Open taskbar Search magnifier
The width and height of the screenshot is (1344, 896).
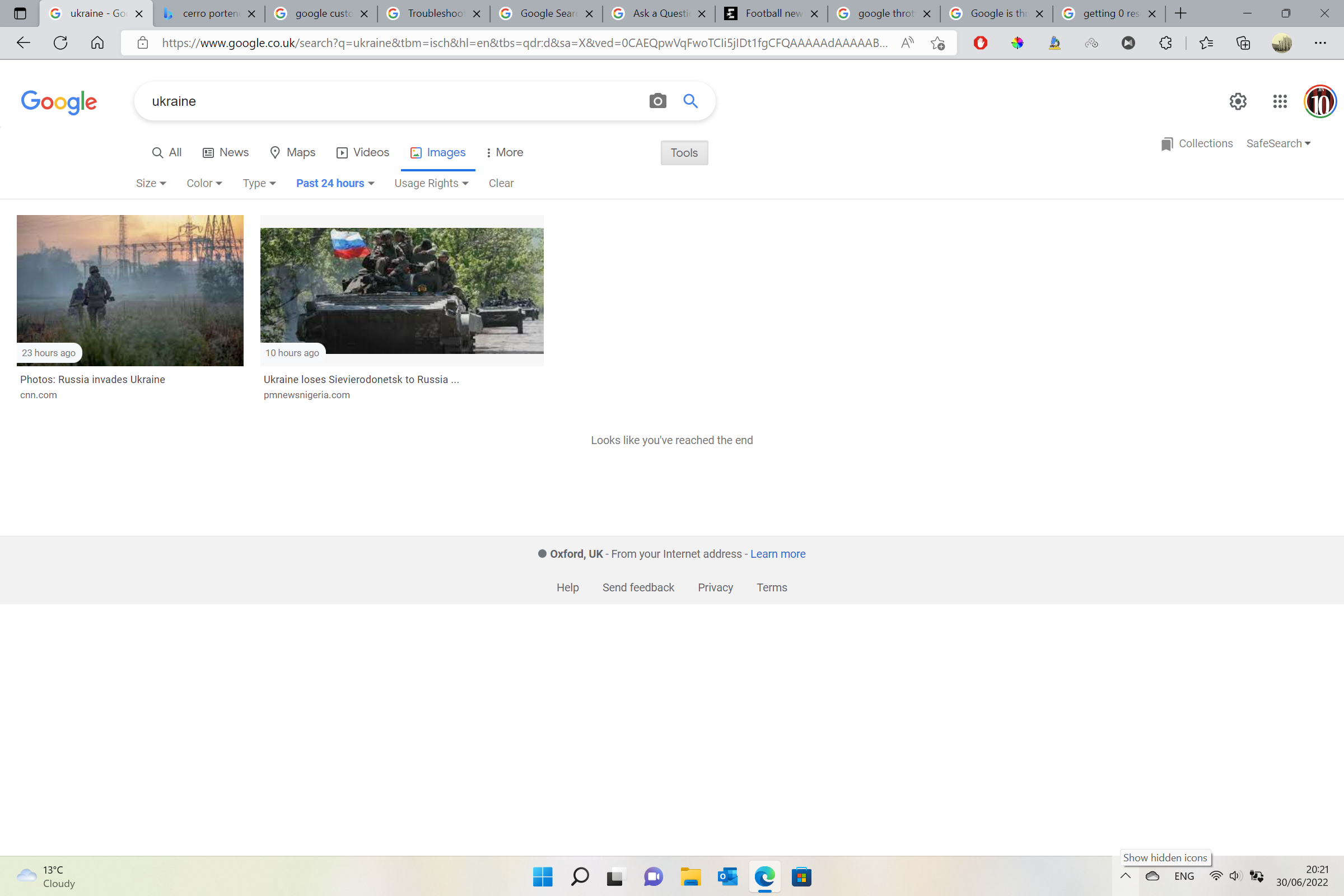(x=580, y=876)
